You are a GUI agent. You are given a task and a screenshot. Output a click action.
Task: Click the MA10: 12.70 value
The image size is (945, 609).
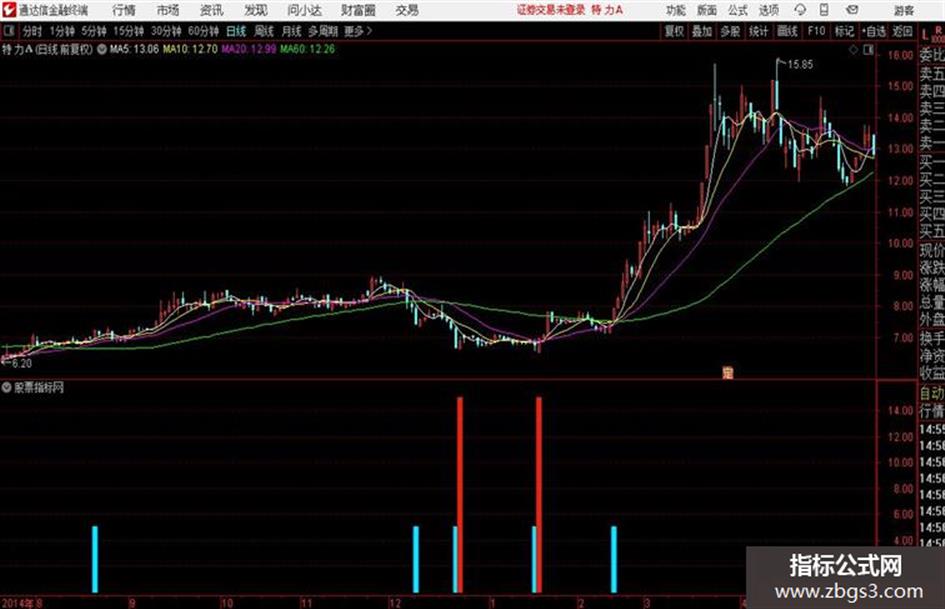[189, 49]
